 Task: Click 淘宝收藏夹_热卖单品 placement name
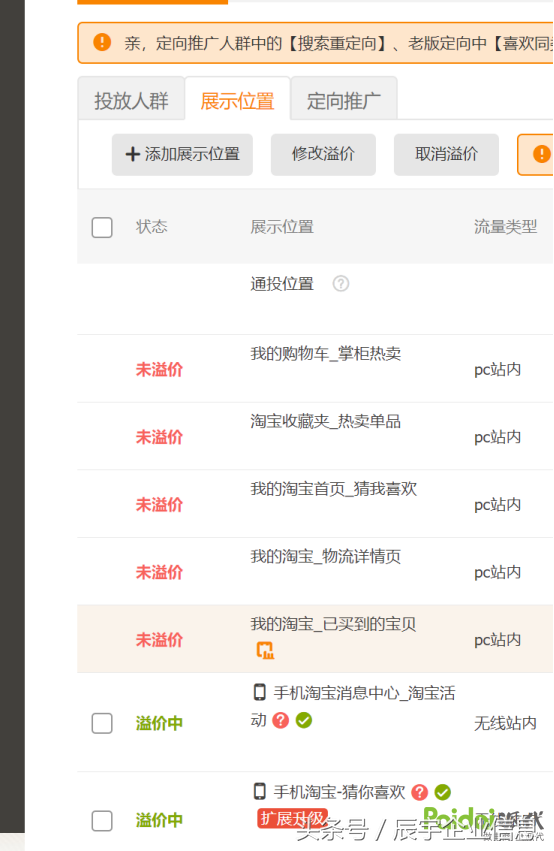pyautogui.click(x=326, y=421)
